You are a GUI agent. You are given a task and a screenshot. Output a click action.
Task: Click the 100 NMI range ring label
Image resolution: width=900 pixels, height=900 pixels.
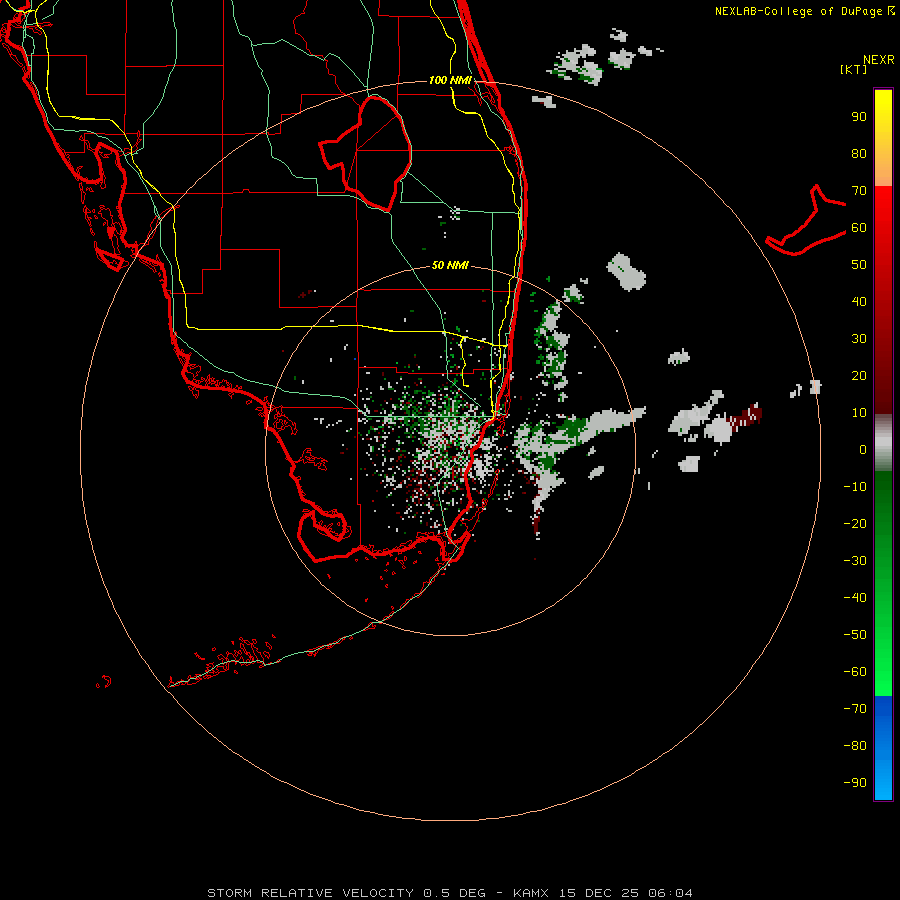[450, 80]
